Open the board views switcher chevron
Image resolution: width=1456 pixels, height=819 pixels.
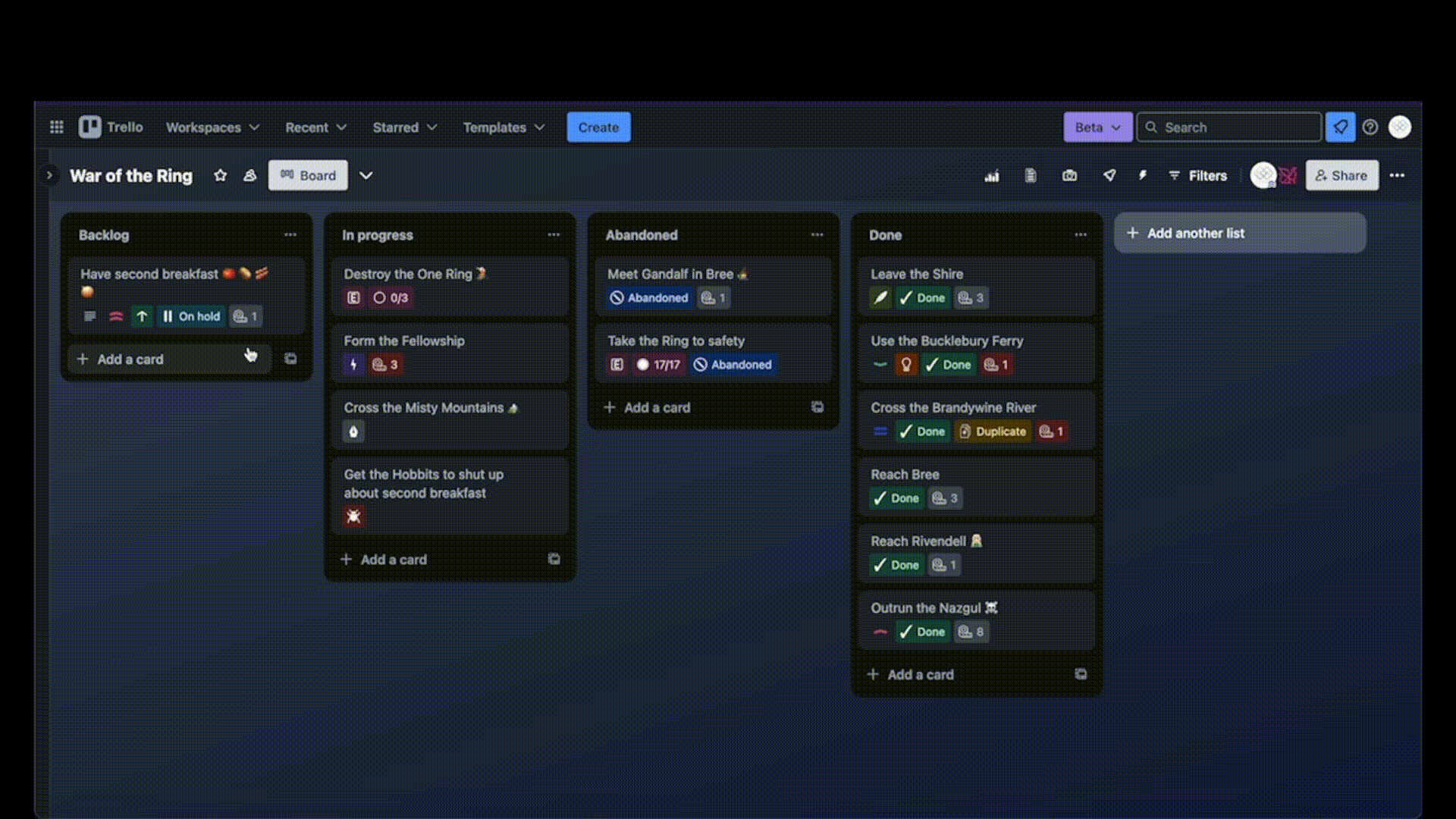coord(366,176)
